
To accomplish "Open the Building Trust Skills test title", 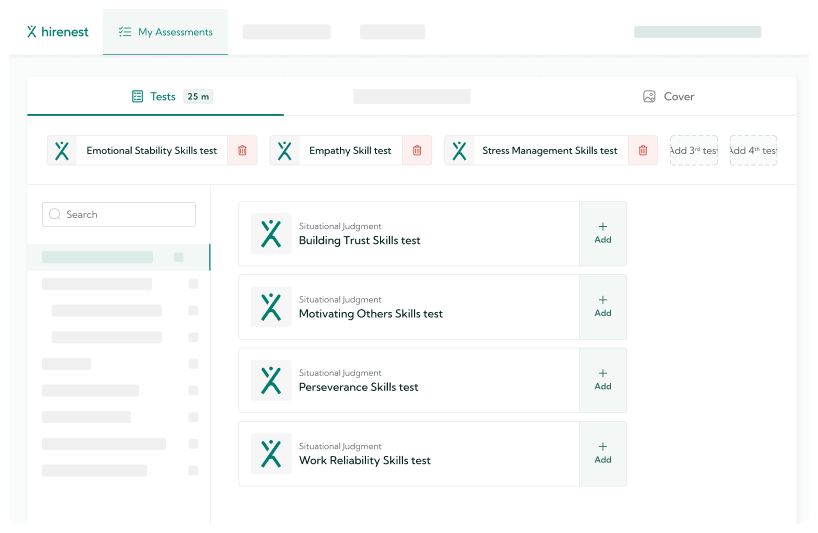I will click(359, 240).
